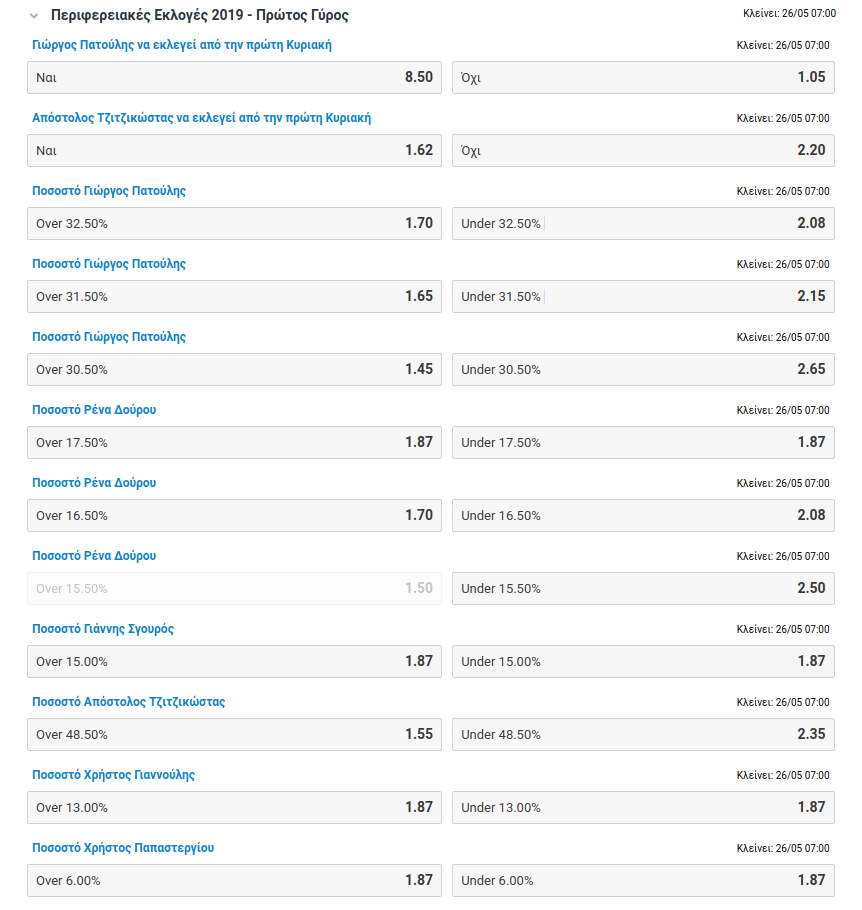Select Under 6.00% for Παπαστεργίου
The image size is (862, 910).
coord(643,881)
